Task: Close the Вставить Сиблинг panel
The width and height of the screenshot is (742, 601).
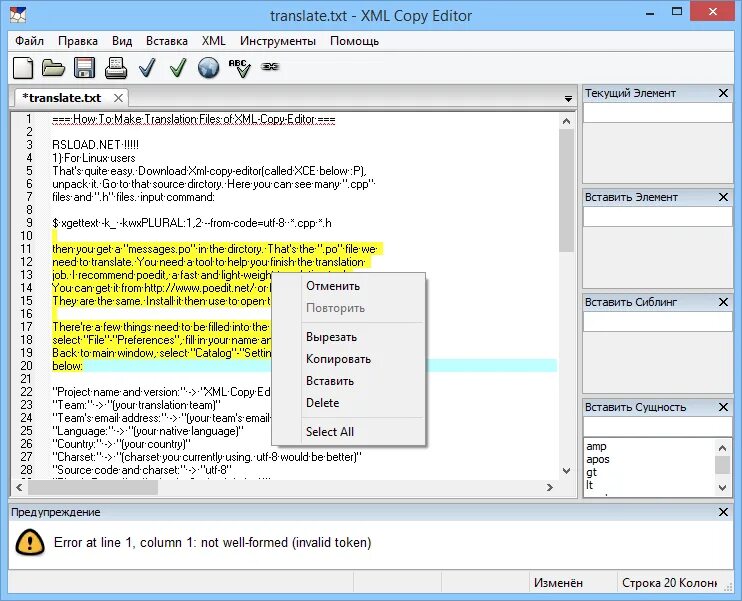Action: pyautogui.click(x=723, y=302)
